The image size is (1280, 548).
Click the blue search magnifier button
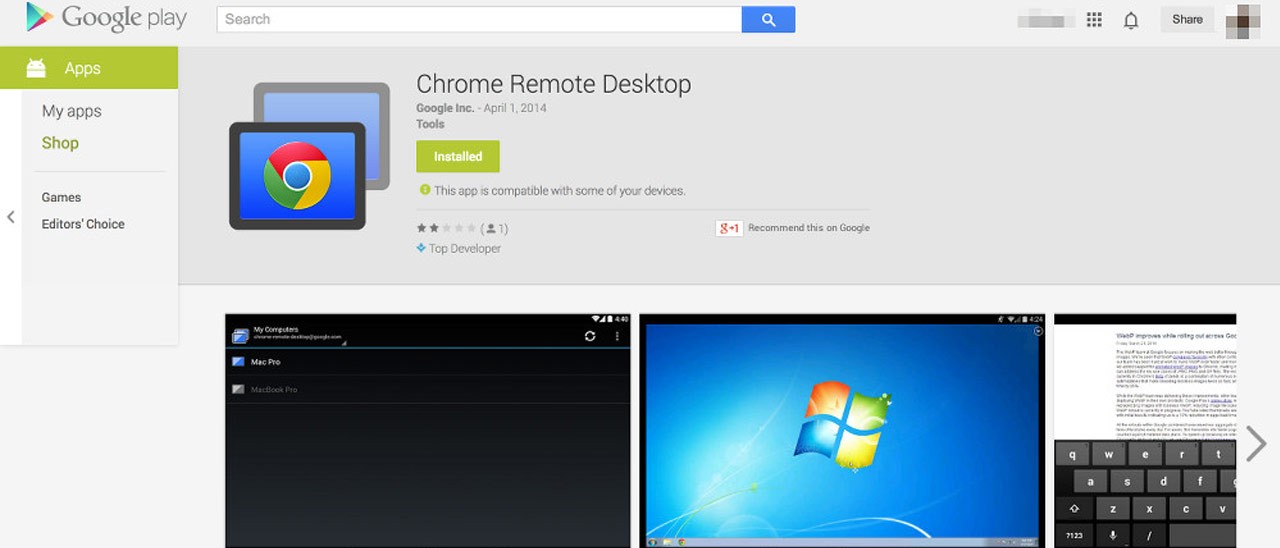click(768, 19)
